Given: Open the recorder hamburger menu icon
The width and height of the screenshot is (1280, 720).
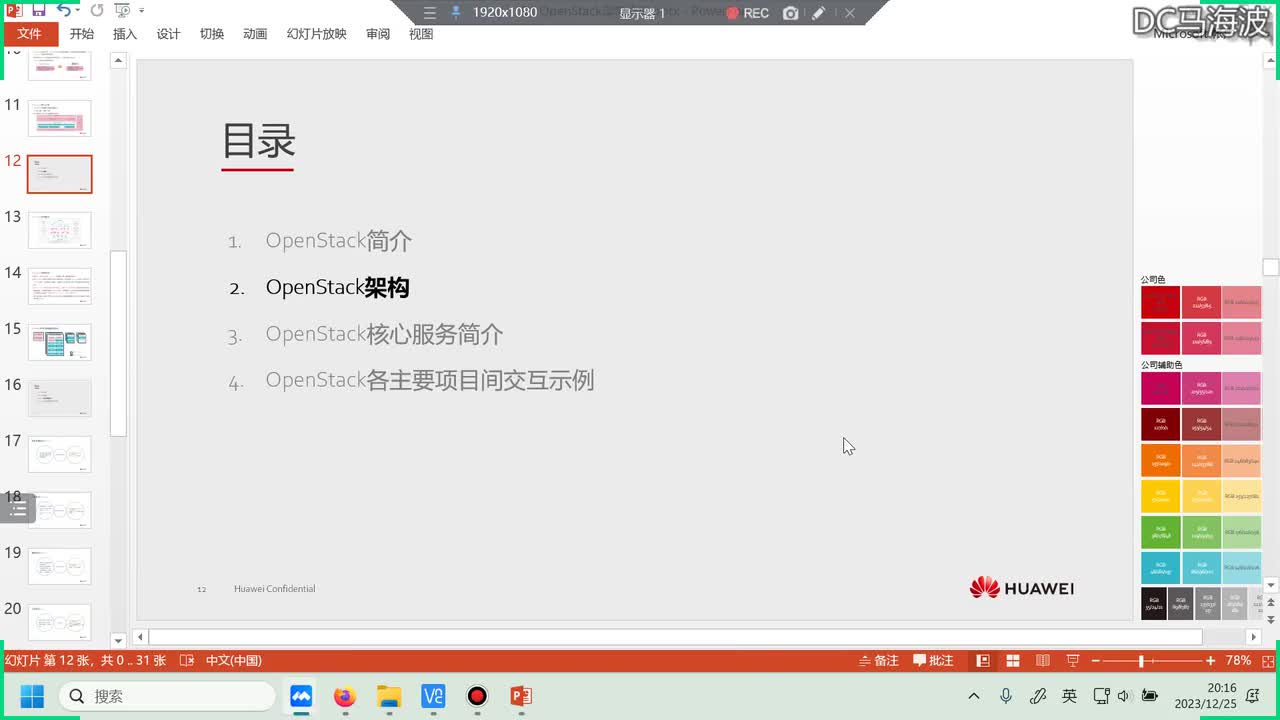Looking at the screenshot, I should pyautogui.click(x=430, y=13).
